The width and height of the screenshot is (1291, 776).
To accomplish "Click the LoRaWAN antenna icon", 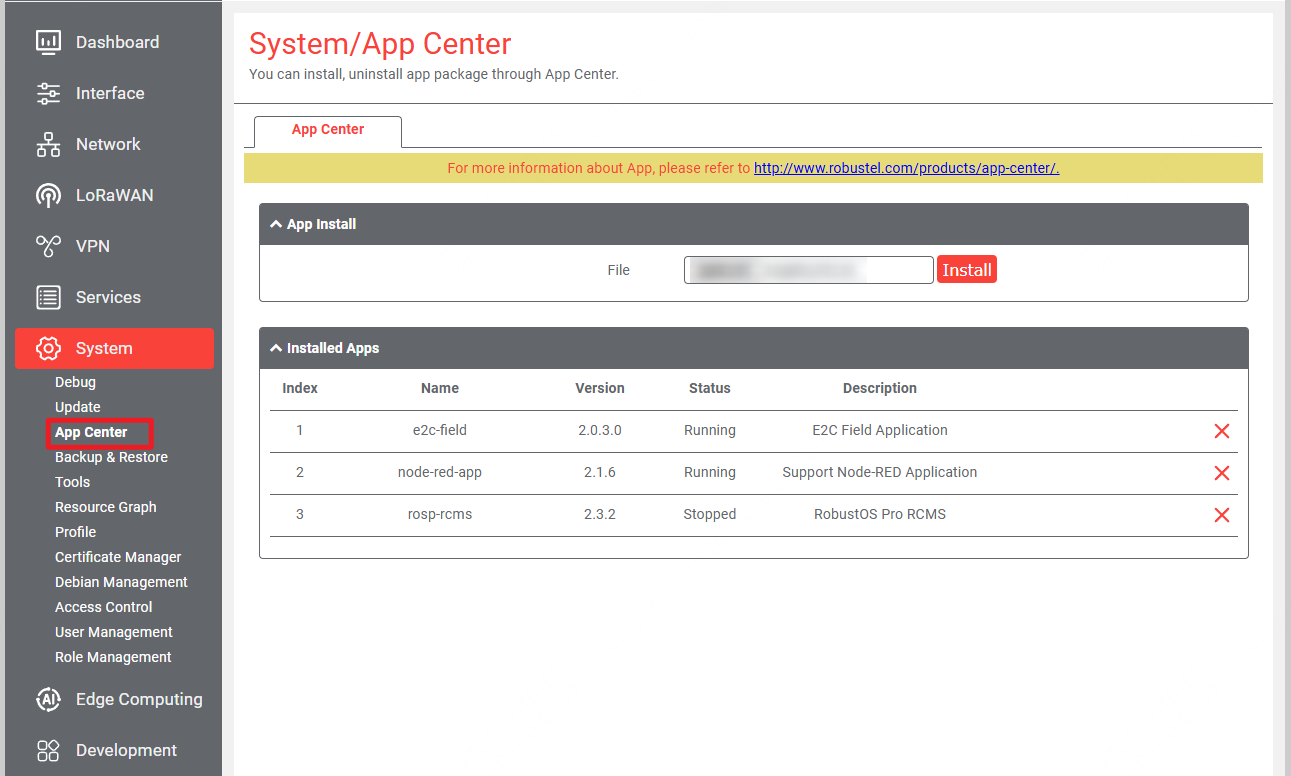I will pyautogui.click(x=48, y=195).
